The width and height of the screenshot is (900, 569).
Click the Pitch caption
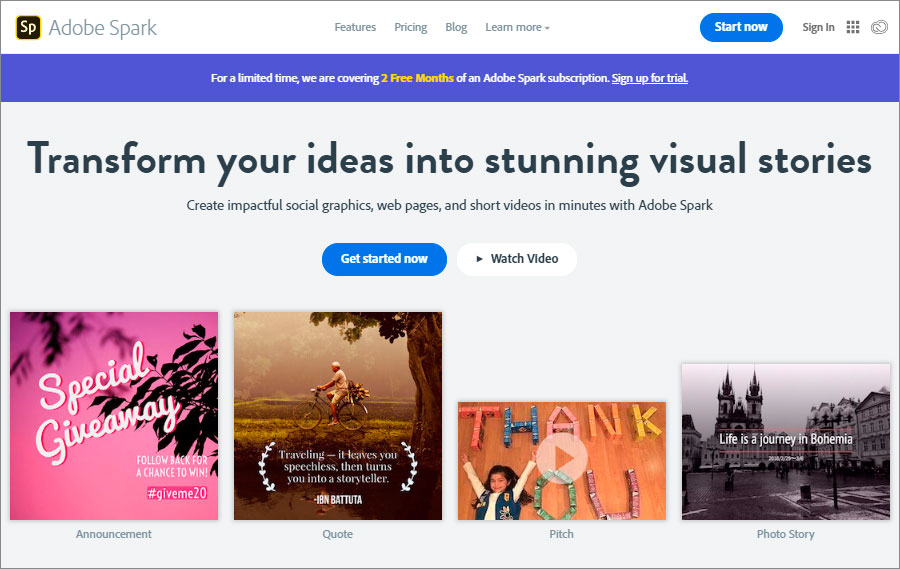(561, 534)
